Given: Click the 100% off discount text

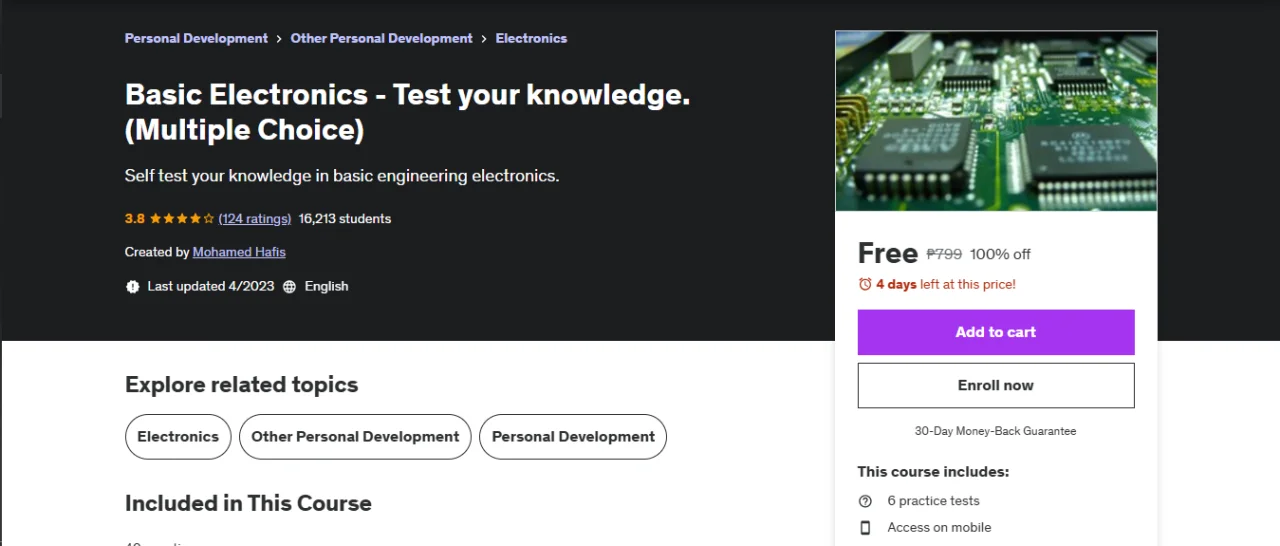Looking at the screenshot, I should [x=1000, y=254].
